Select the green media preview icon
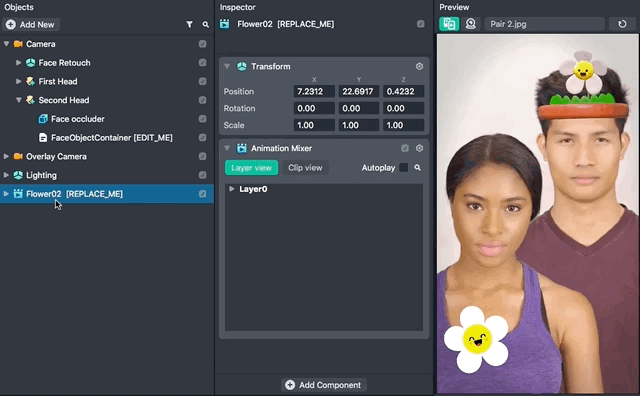Screen dimensions: 640x396 [x=449, y=24]
